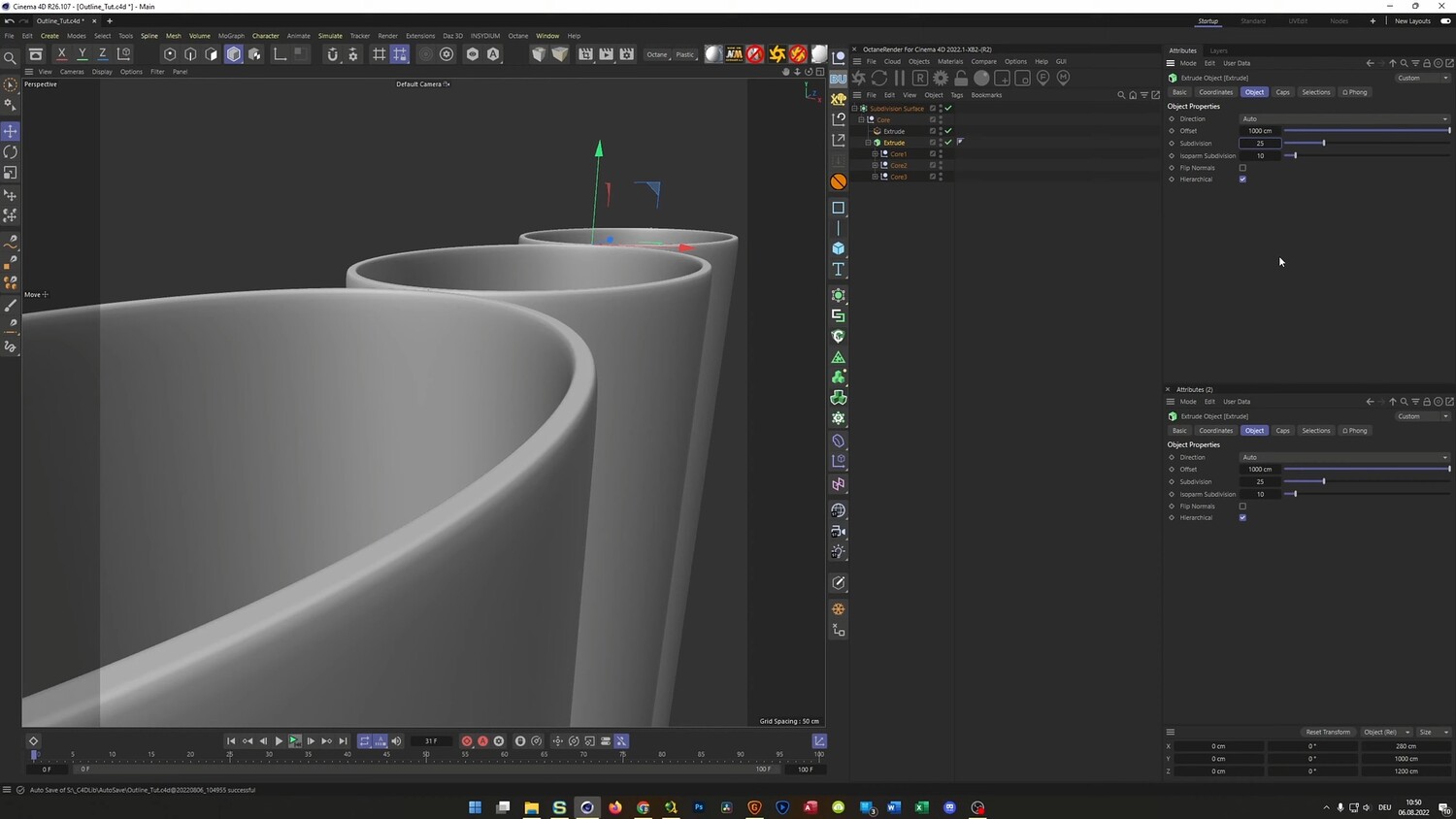Enable Flip Normals in upper Attributes panel

click(1242, 168)
